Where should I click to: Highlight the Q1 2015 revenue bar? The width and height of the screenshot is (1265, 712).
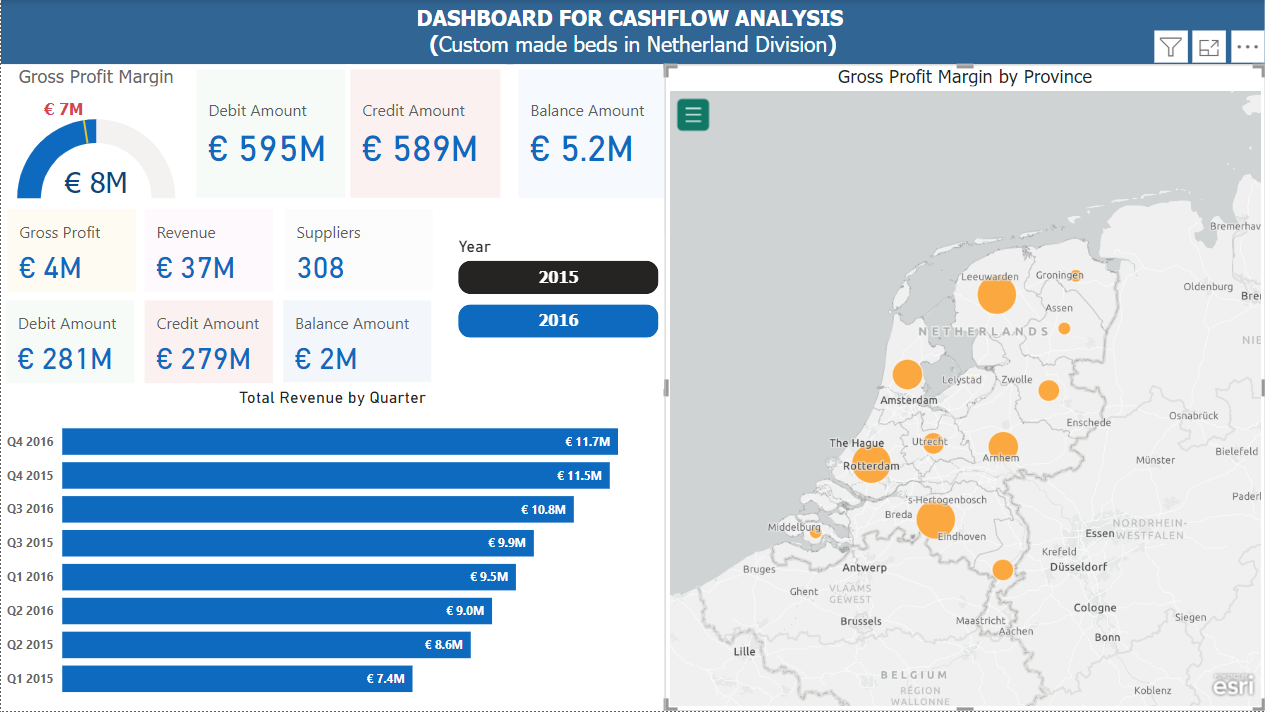236,678
